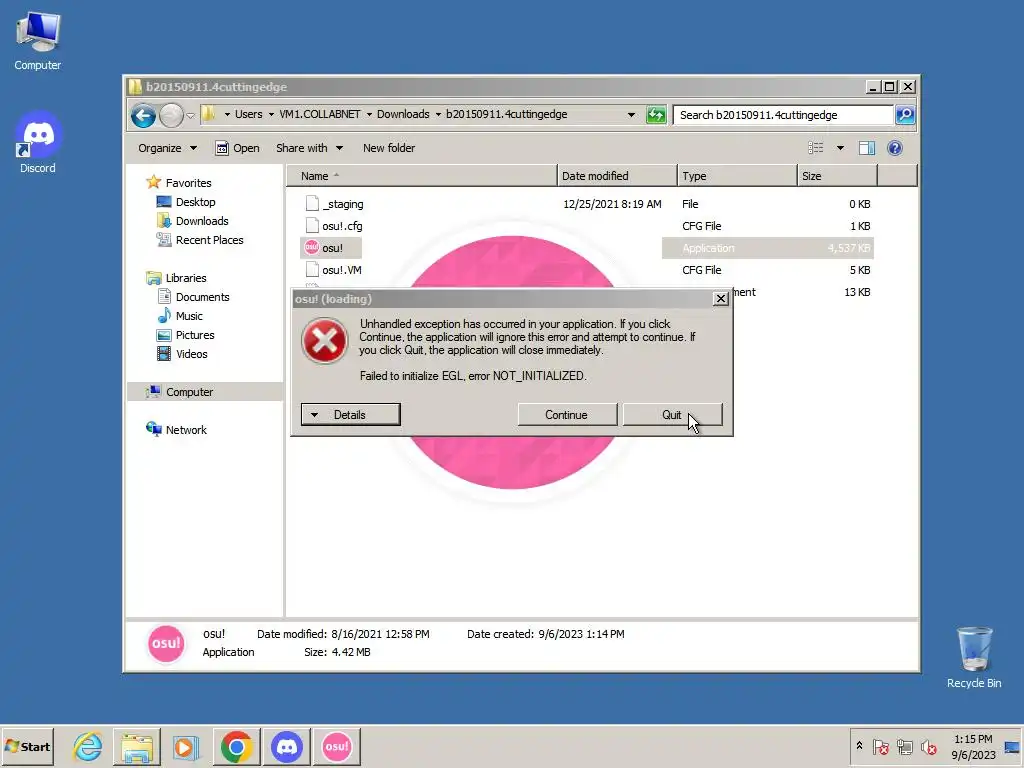This screenshot has width=1024, height=768.
Task: Open the dropdown arrow after Users breadcrumb
Action: (271, 114)
